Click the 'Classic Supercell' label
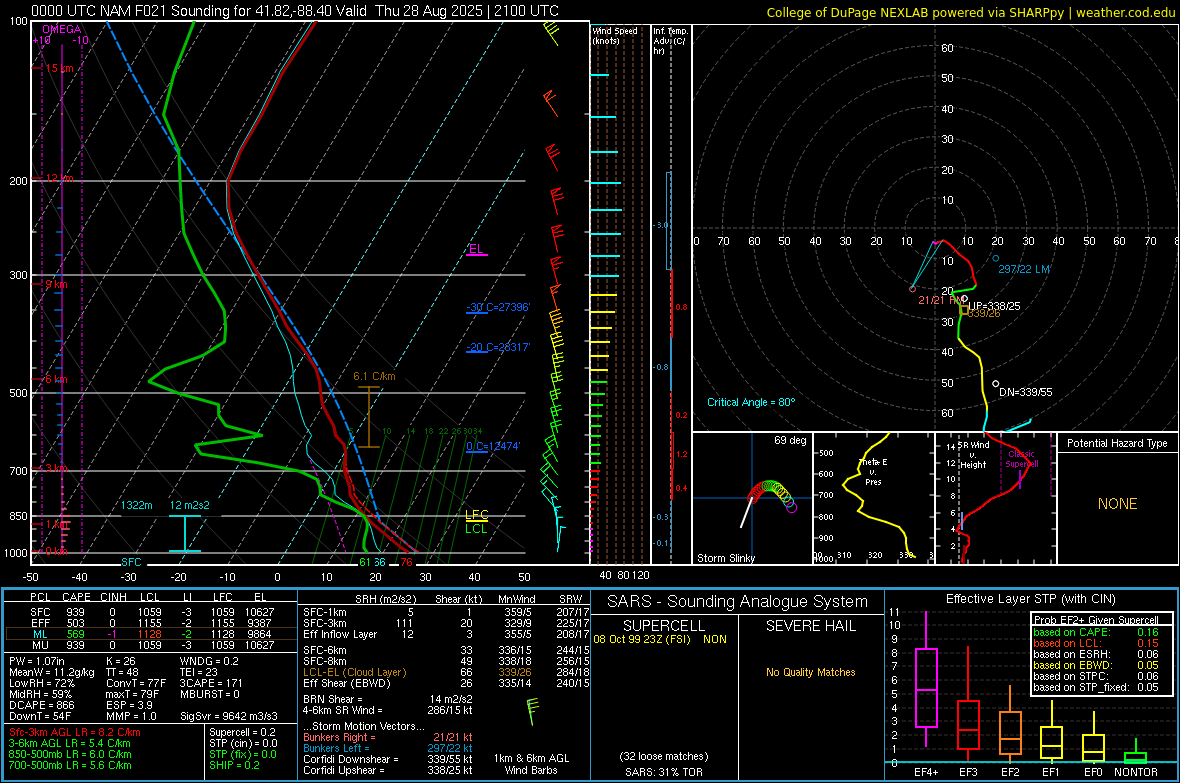Screen dimensions: 1180x783 [1022, 459]
